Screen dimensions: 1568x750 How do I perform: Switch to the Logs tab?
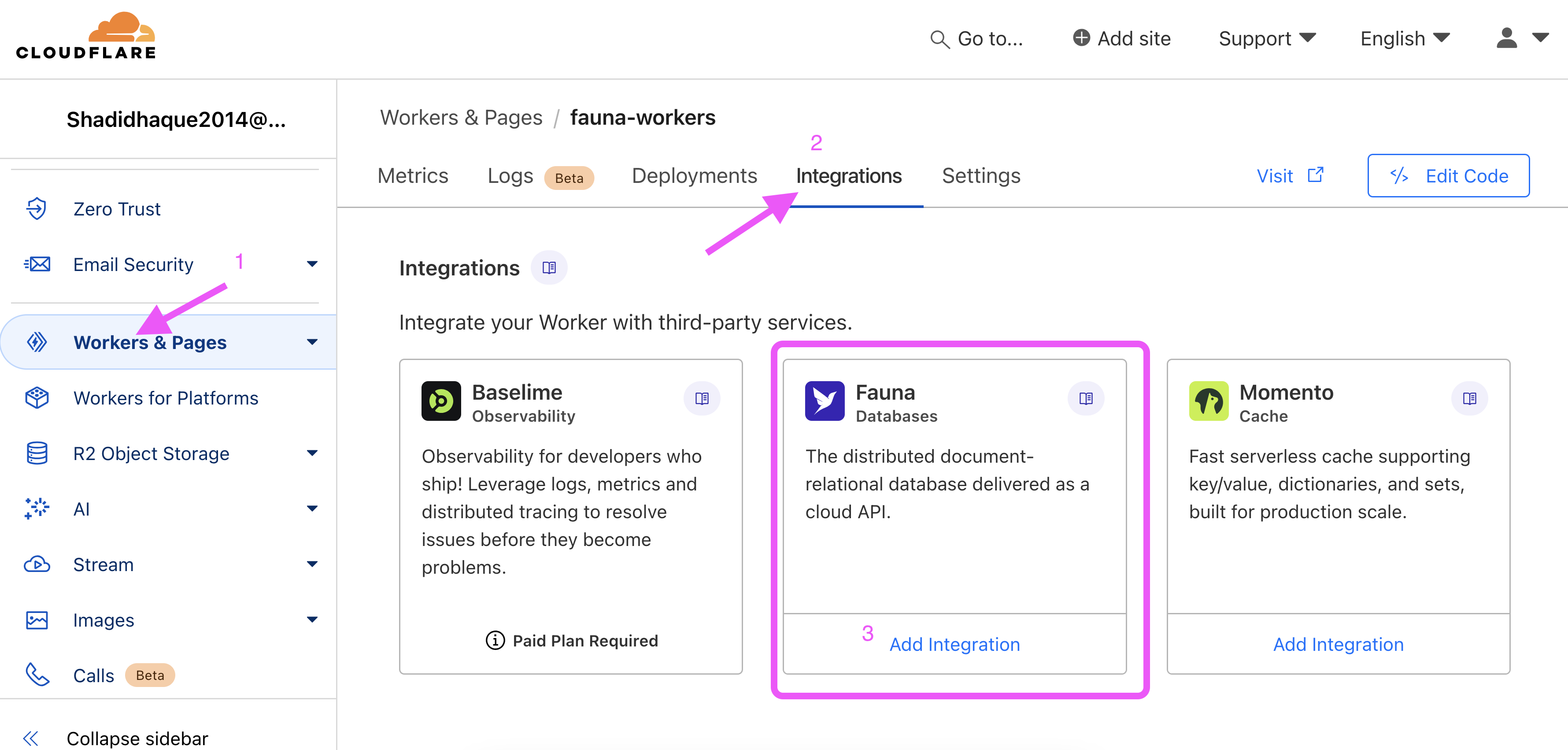click(510, 175)
